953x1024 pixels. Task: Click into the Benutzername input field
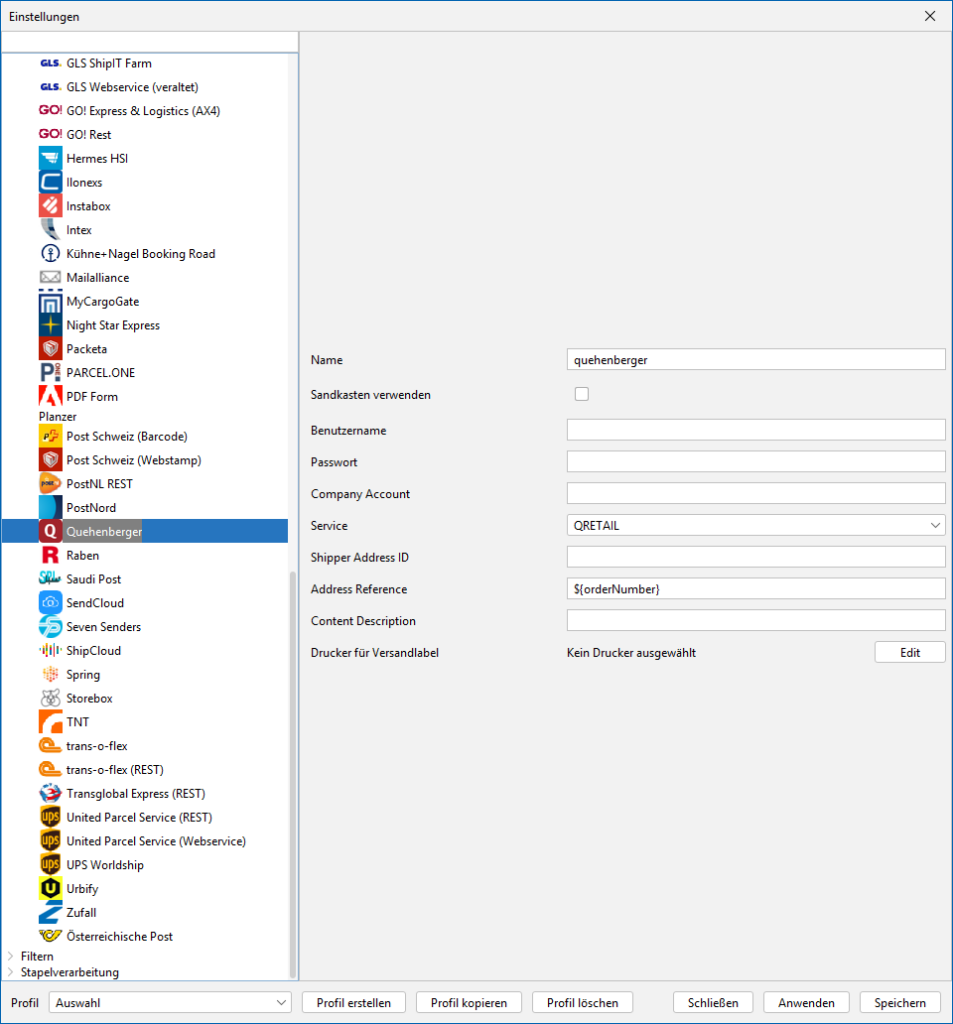[755, 430]
